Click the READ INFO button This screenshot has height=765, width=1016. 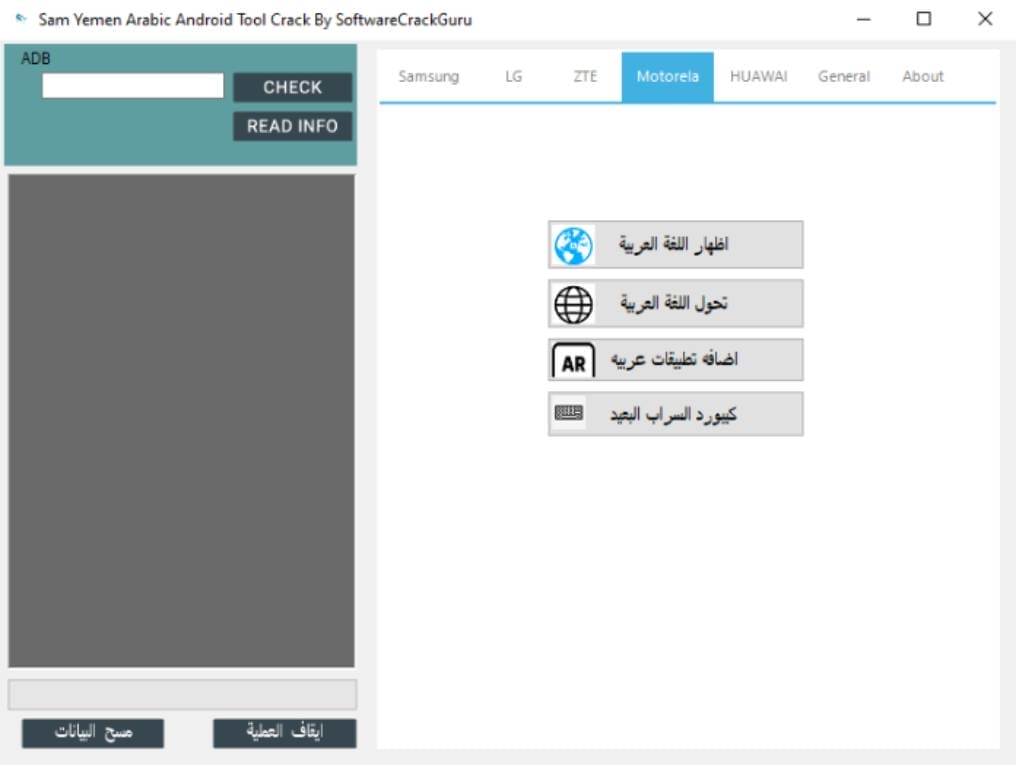pos(291,126)
